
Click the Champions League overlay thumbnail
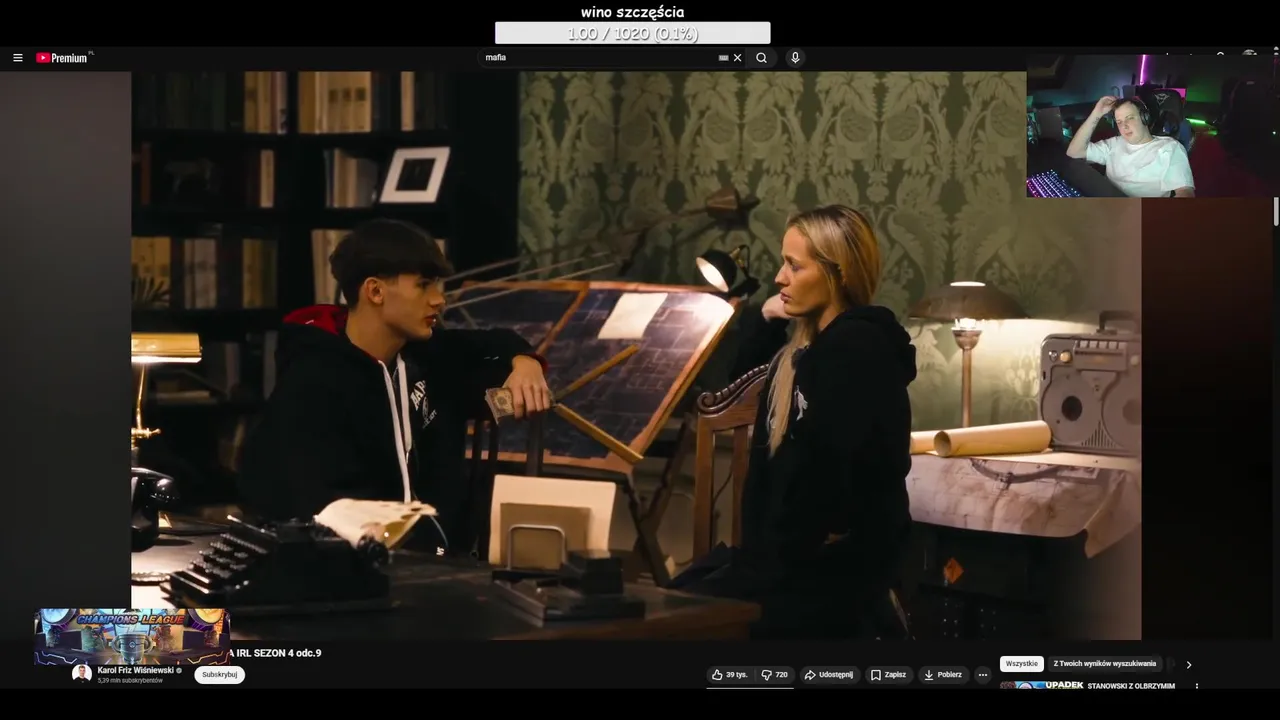click(132, 636)
